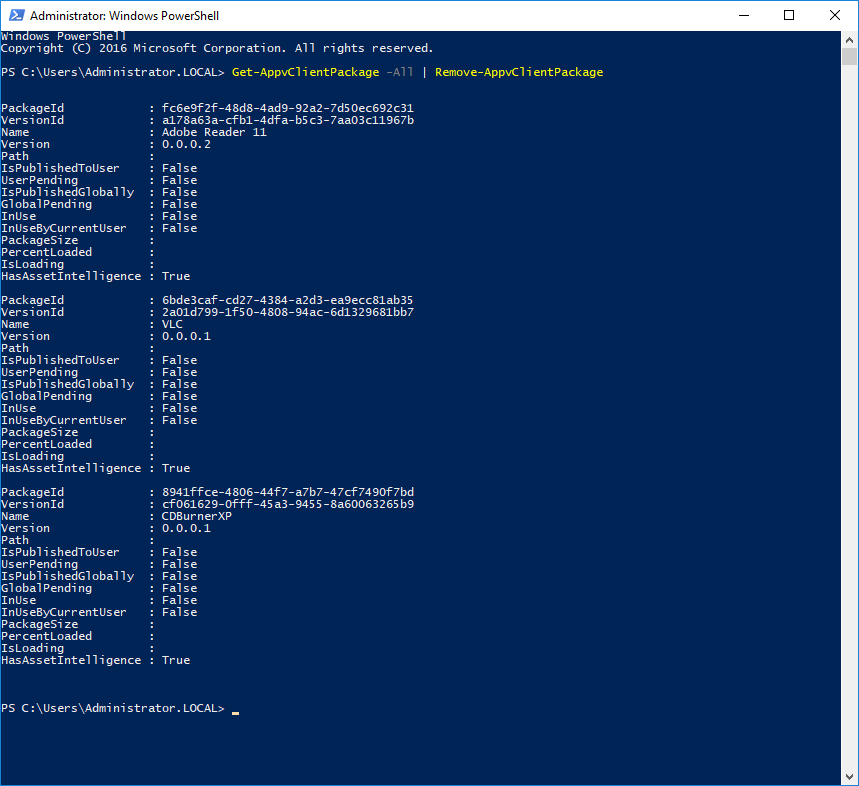This screenshot has height=786, width=859.
Task: Click the scrollbar up arrow
Action: pyautogui.click(x=849, y=40)
